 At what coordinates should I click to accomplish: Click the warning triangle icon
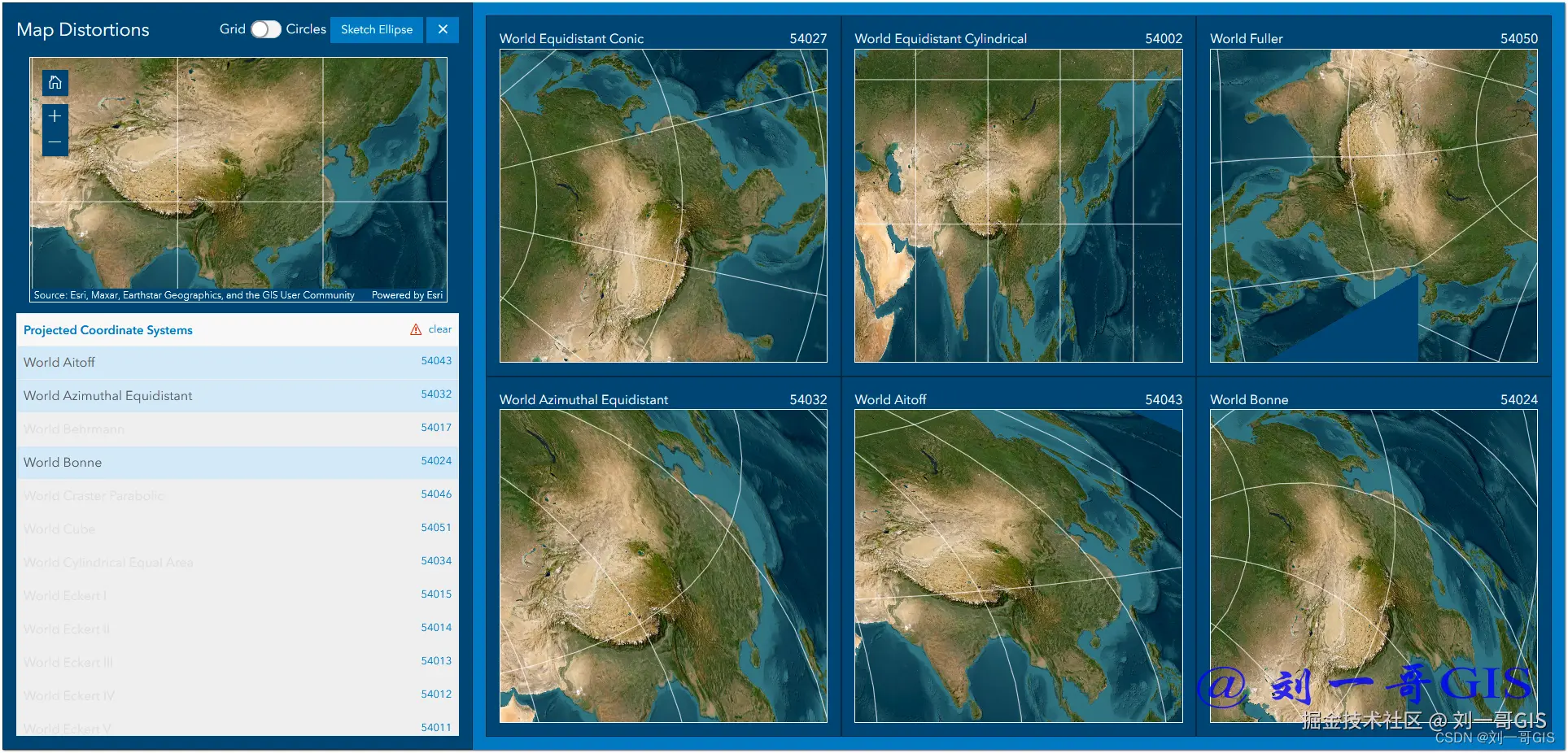pos(416,329)
